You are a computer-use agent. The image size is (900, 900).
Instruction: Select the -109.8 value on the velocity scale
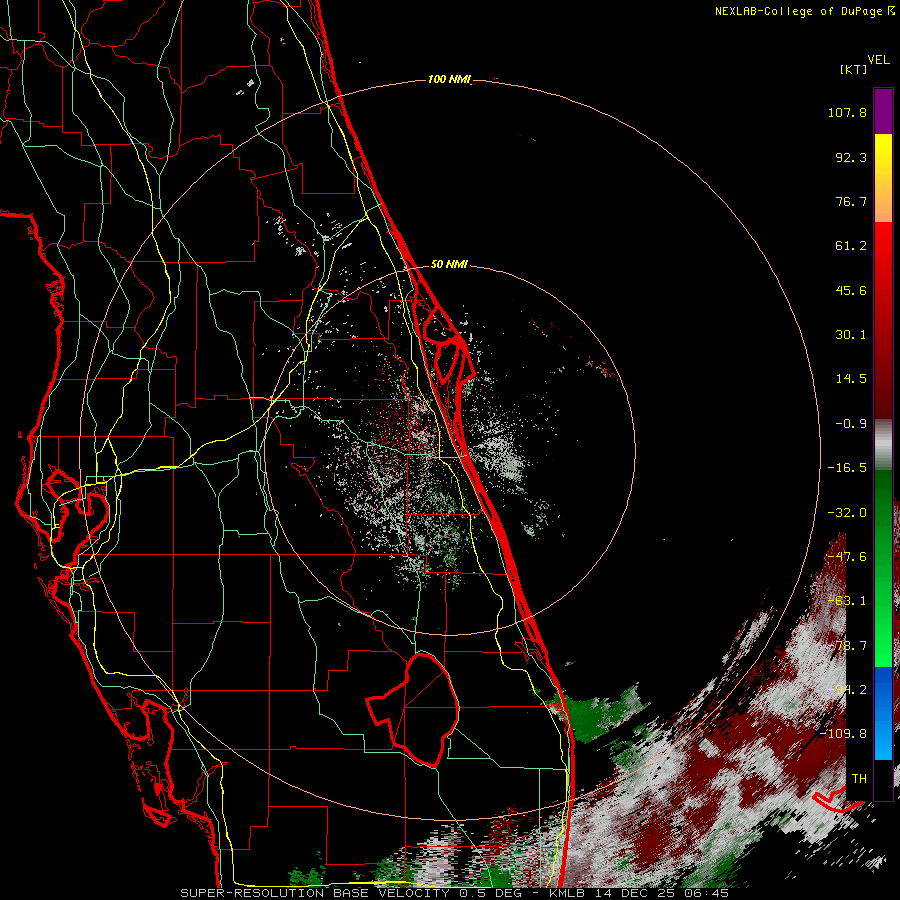[x=843, y=734]
